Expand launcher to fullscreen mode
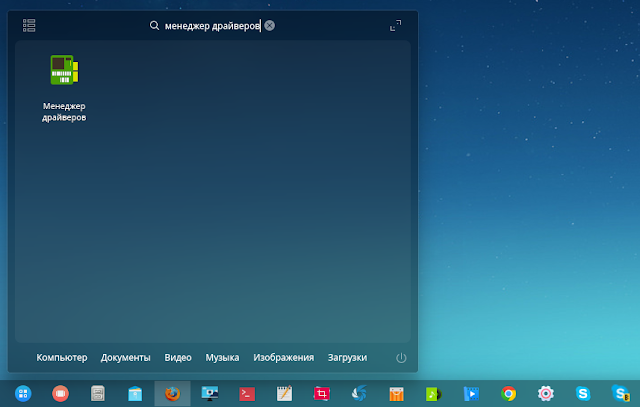This screenshot has width=640, height=407. pos(395,25)
